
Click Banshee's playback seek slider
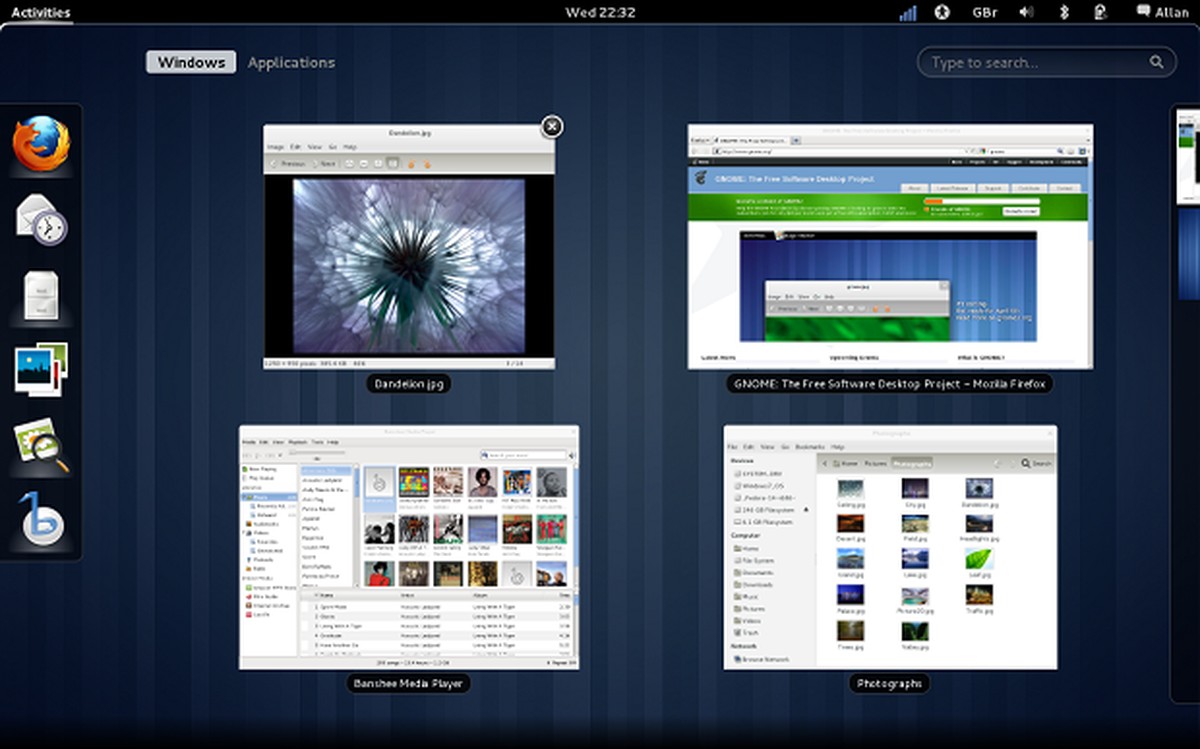coord(317,452)
